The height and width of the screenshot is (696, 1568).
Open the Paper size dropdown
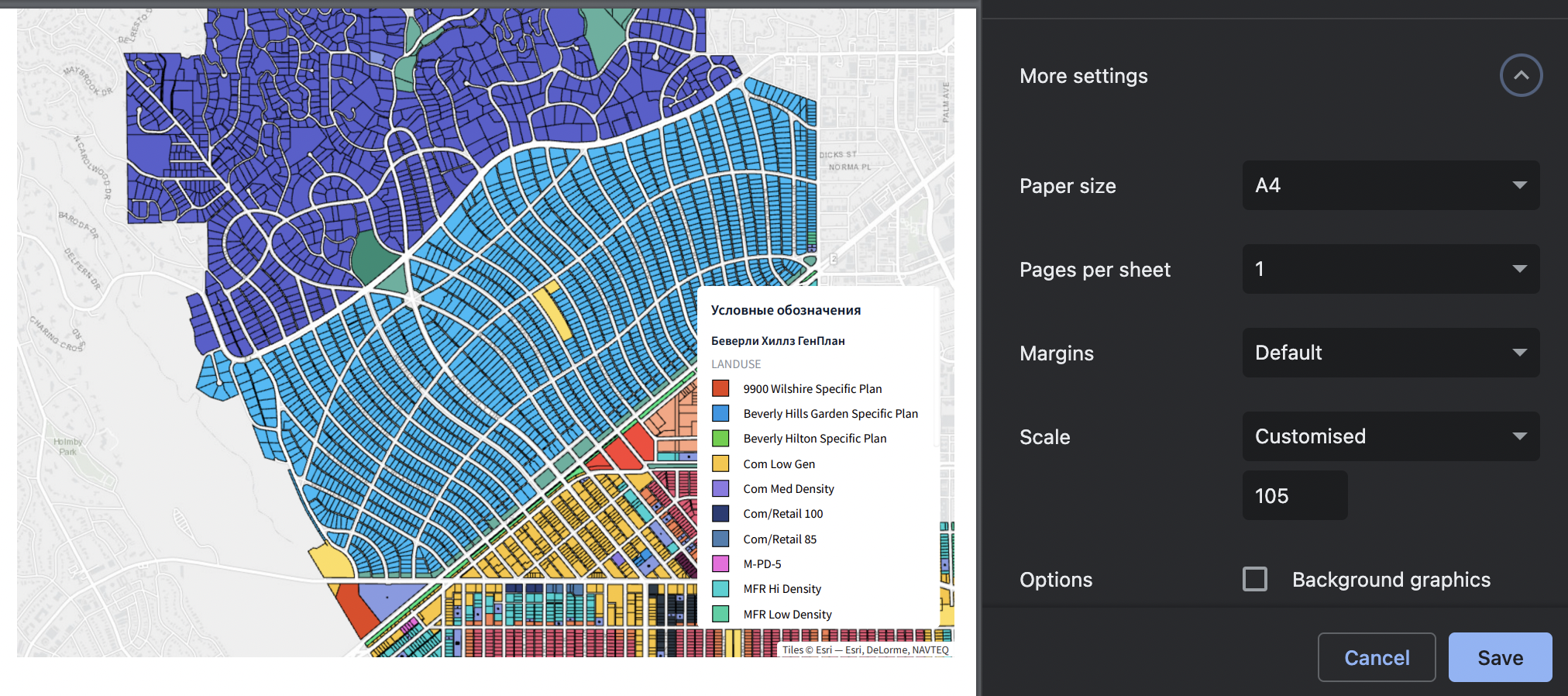1390,185
